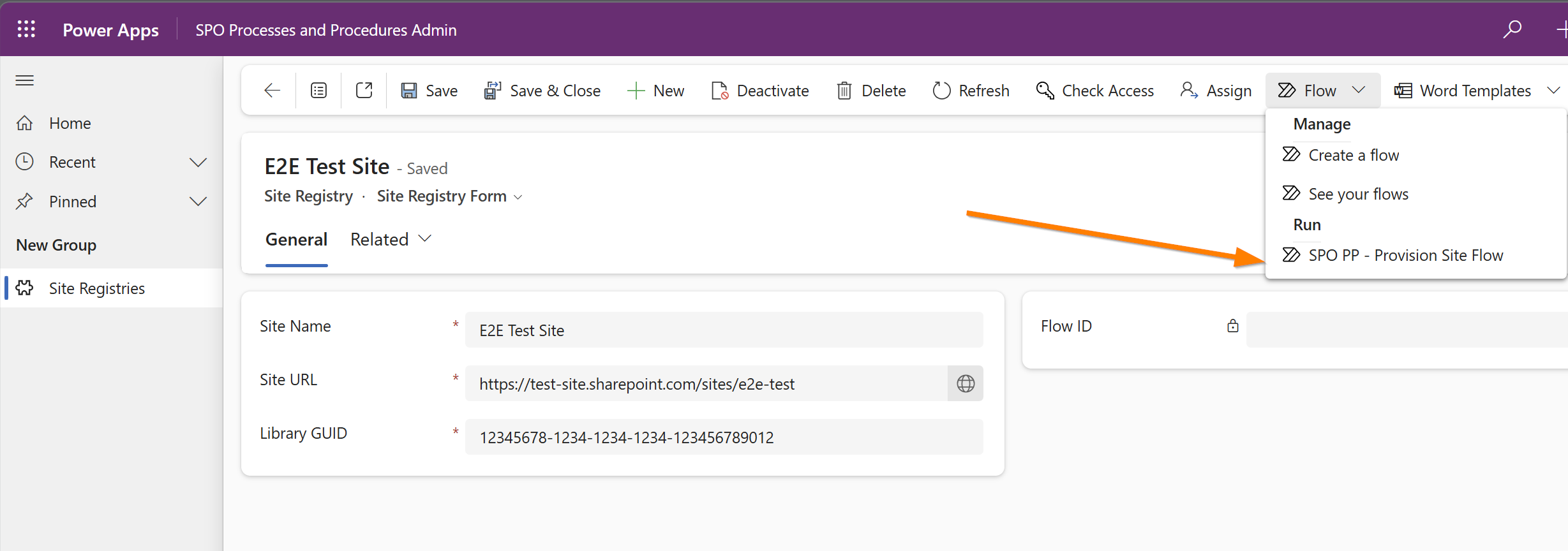Screen dimensions: 1568x551
Task: Expand the Recent chevron
Action: (198, 162)
